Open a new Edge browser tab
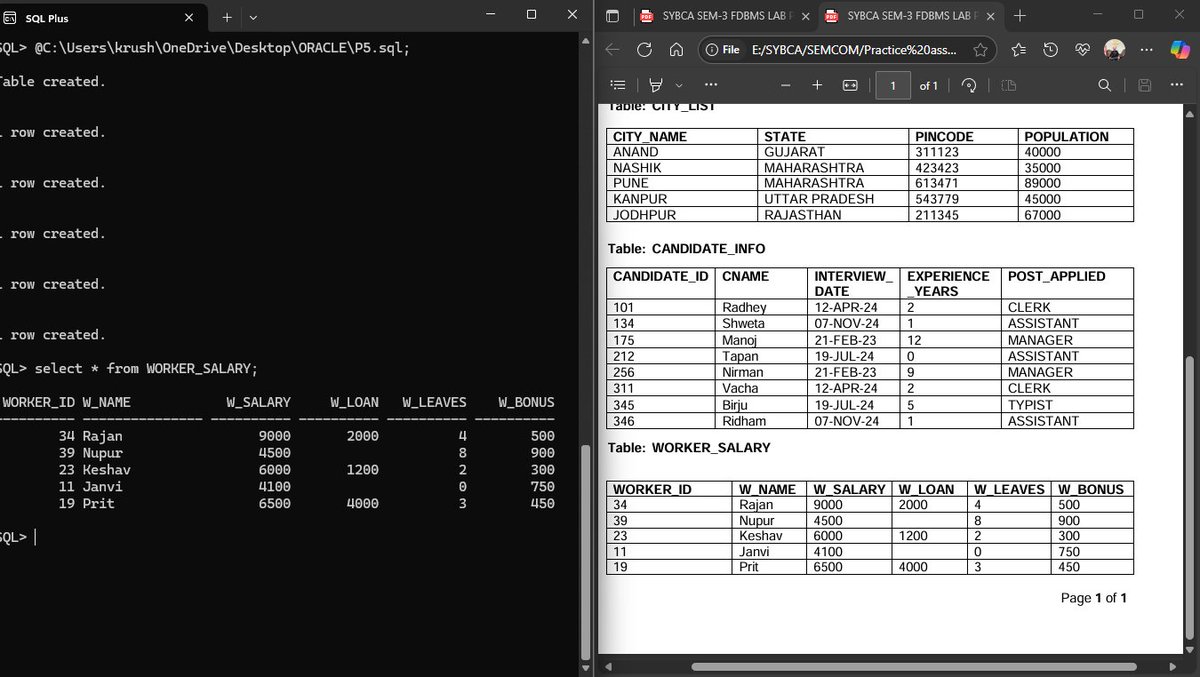Viewport: 1200px width, 677px height. [1019, 16]
